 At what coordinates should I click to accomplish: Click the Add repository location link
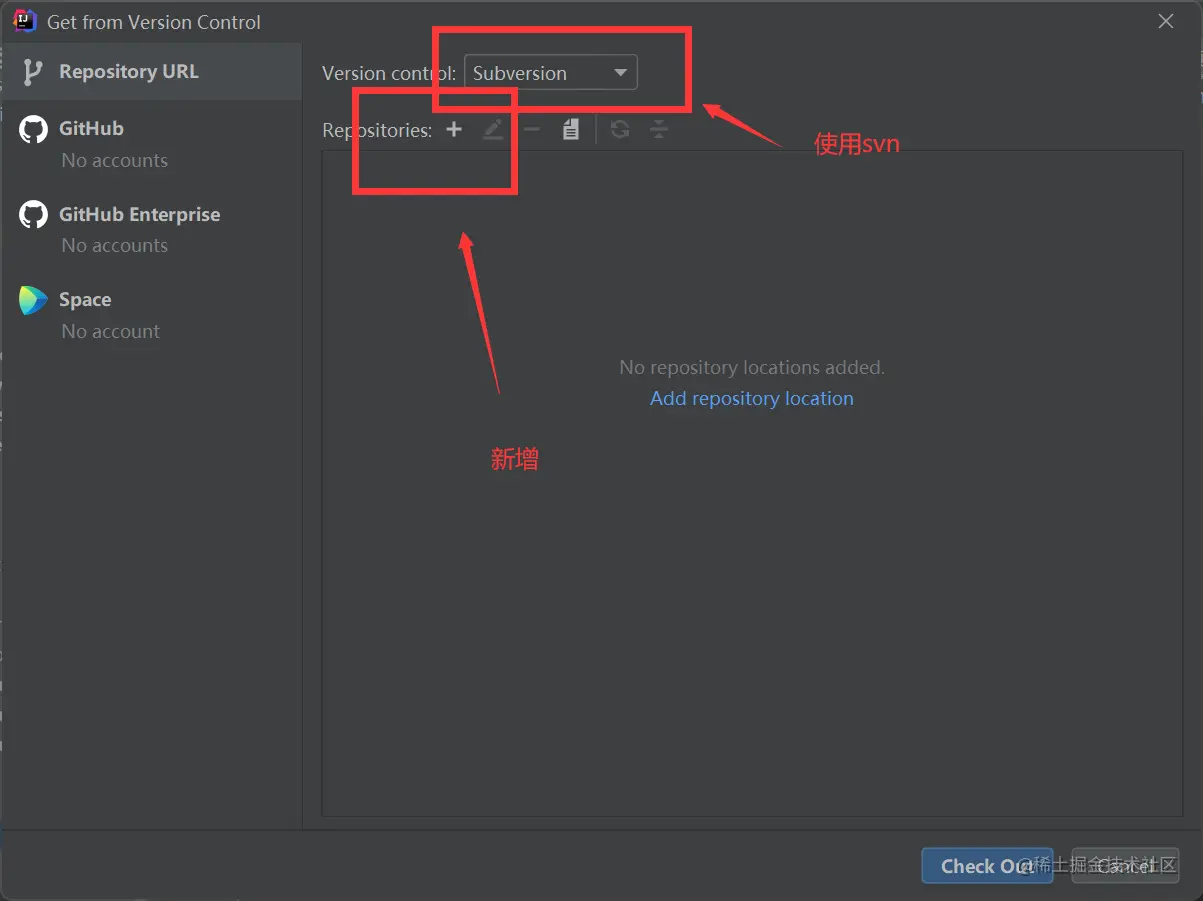pos(752,398)
